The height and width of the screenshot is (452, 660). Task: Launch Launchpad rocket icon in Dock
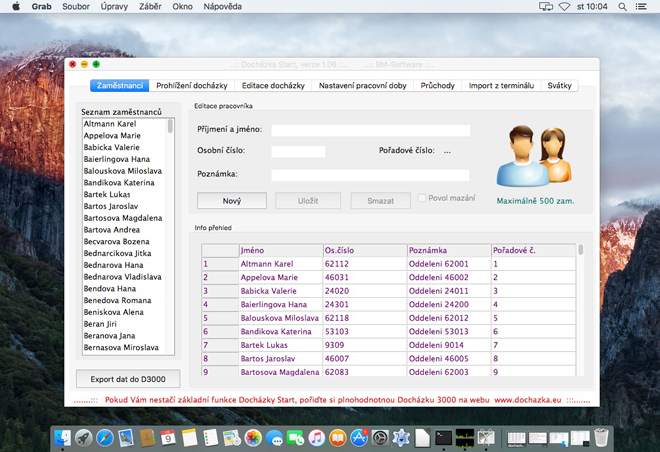(84, 438)
